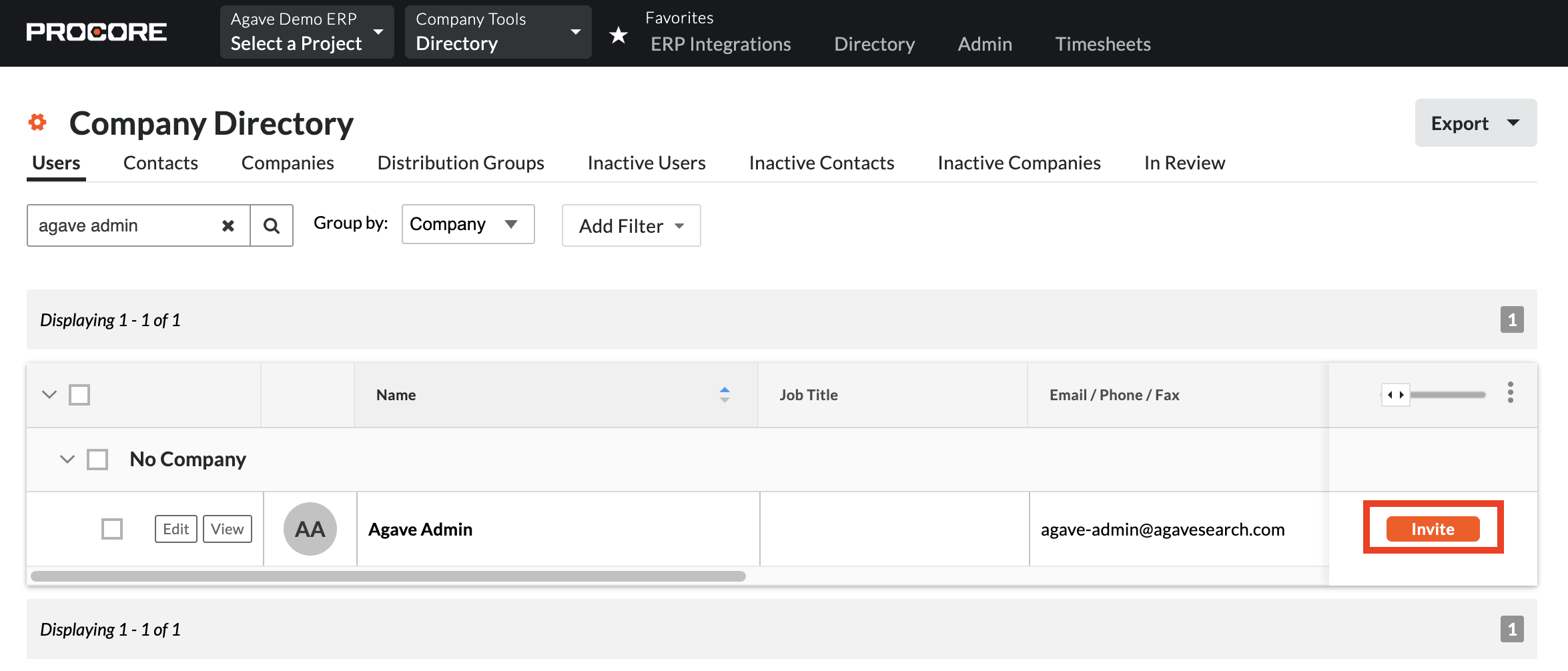Switch to the Companies tab
Viewport: 1568px width, 671px height.
[288, 163]
